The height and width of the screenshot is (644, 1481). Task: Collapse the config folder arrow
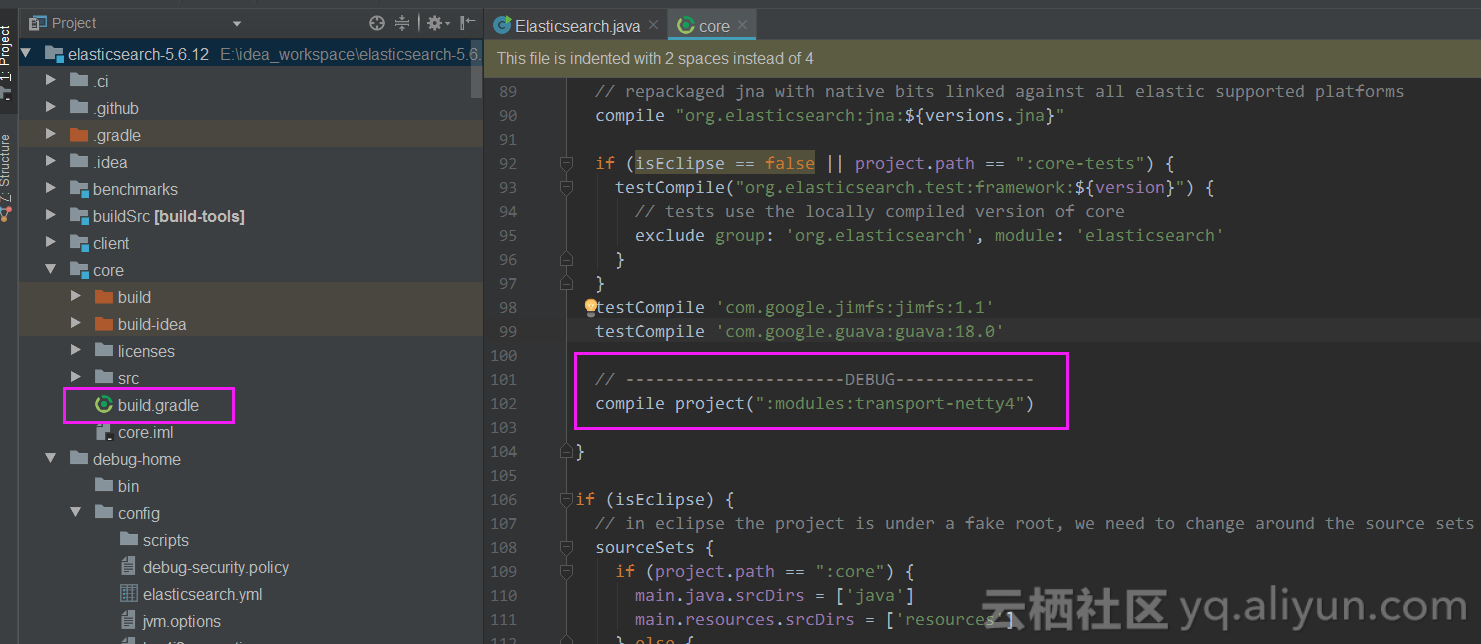point(76,513)
